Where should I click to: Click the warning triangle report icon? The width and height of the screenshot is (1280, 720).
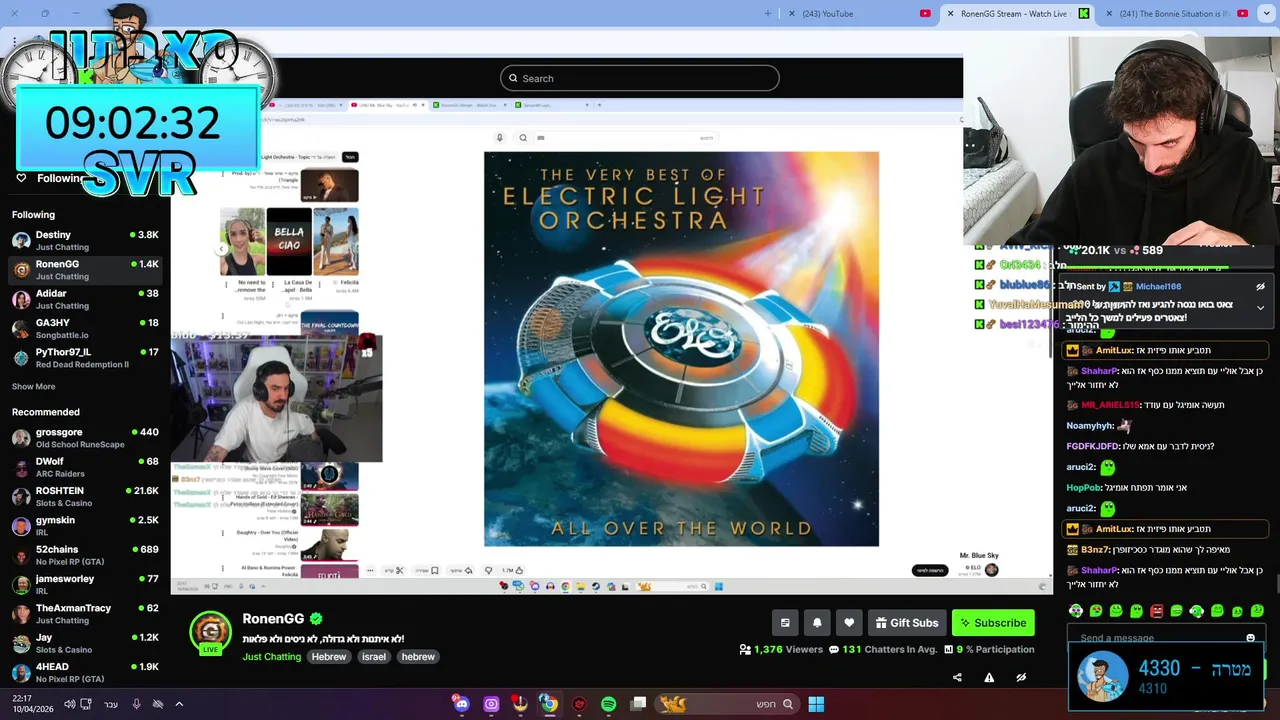(989, 677)
